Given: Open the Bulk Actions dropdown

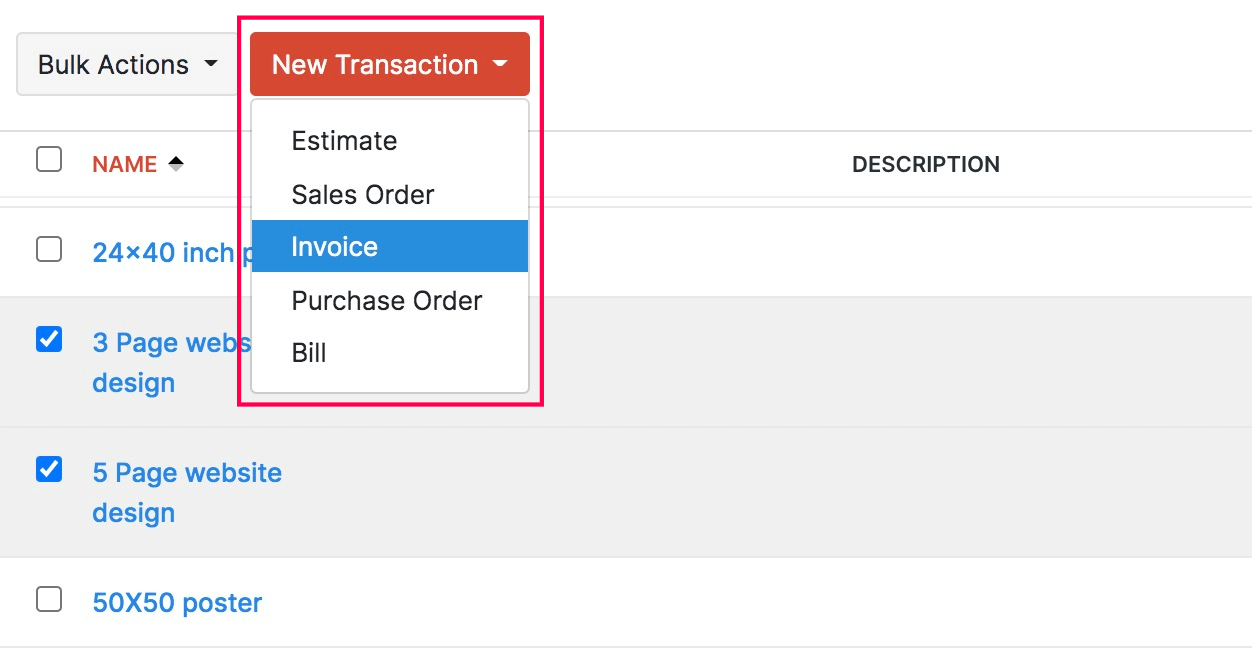Looking at the screenshot, I should [113, 64].
